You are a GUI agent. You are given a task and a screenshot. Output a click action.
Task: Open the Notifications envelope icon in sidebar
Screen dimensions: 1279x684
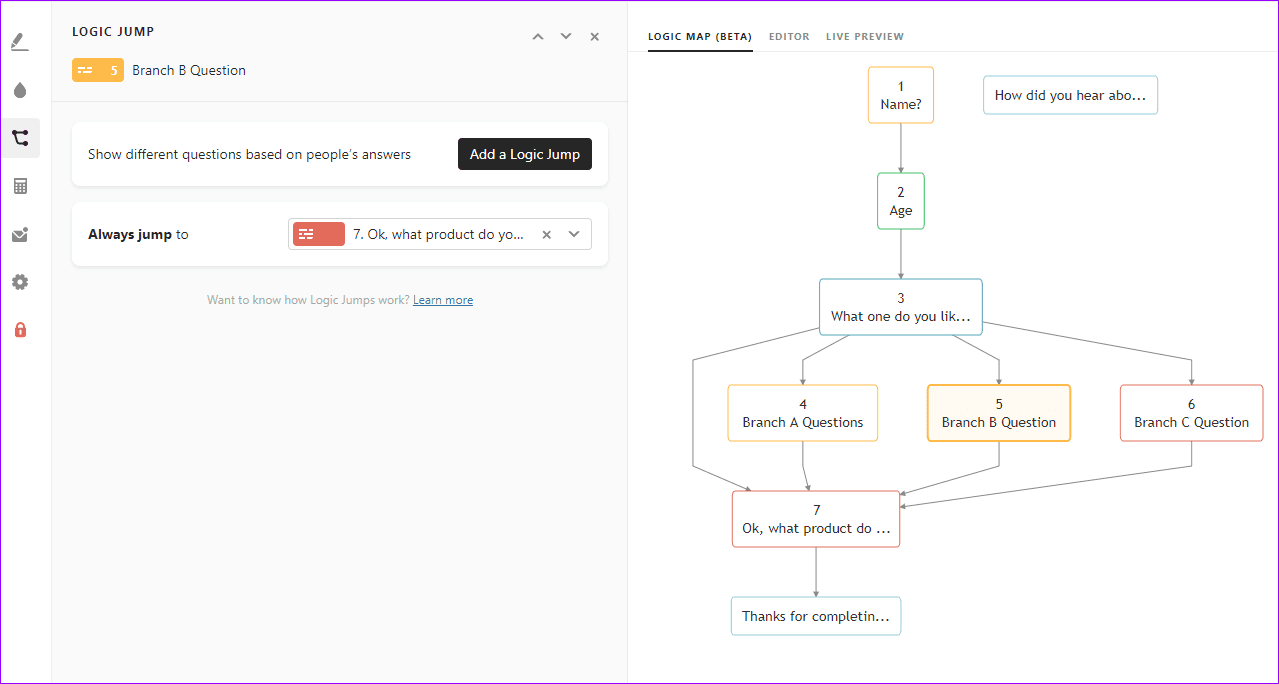coord(20,234)
